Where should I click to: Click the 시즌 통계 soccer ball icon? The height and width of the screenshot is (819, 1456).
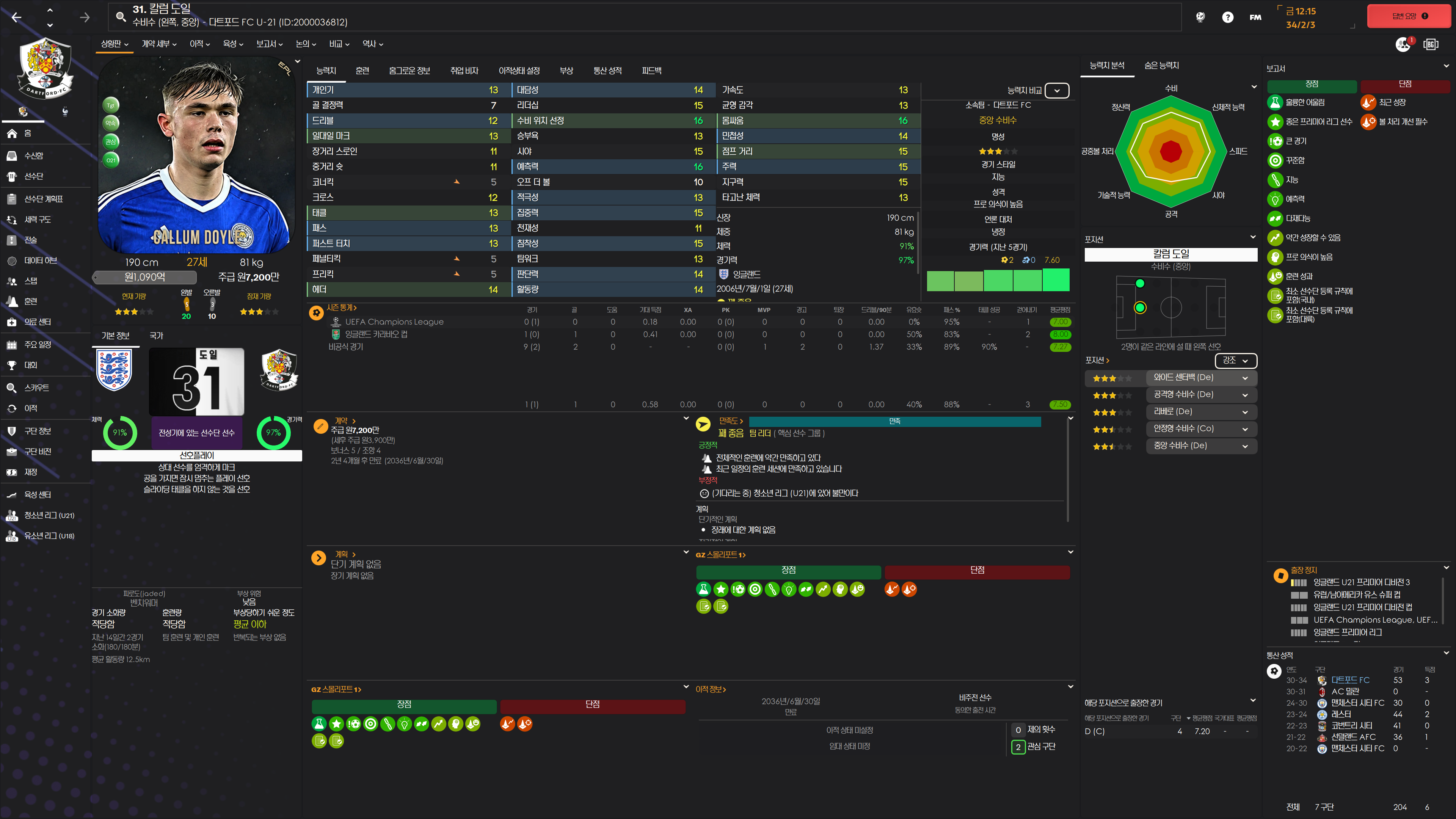317,312
